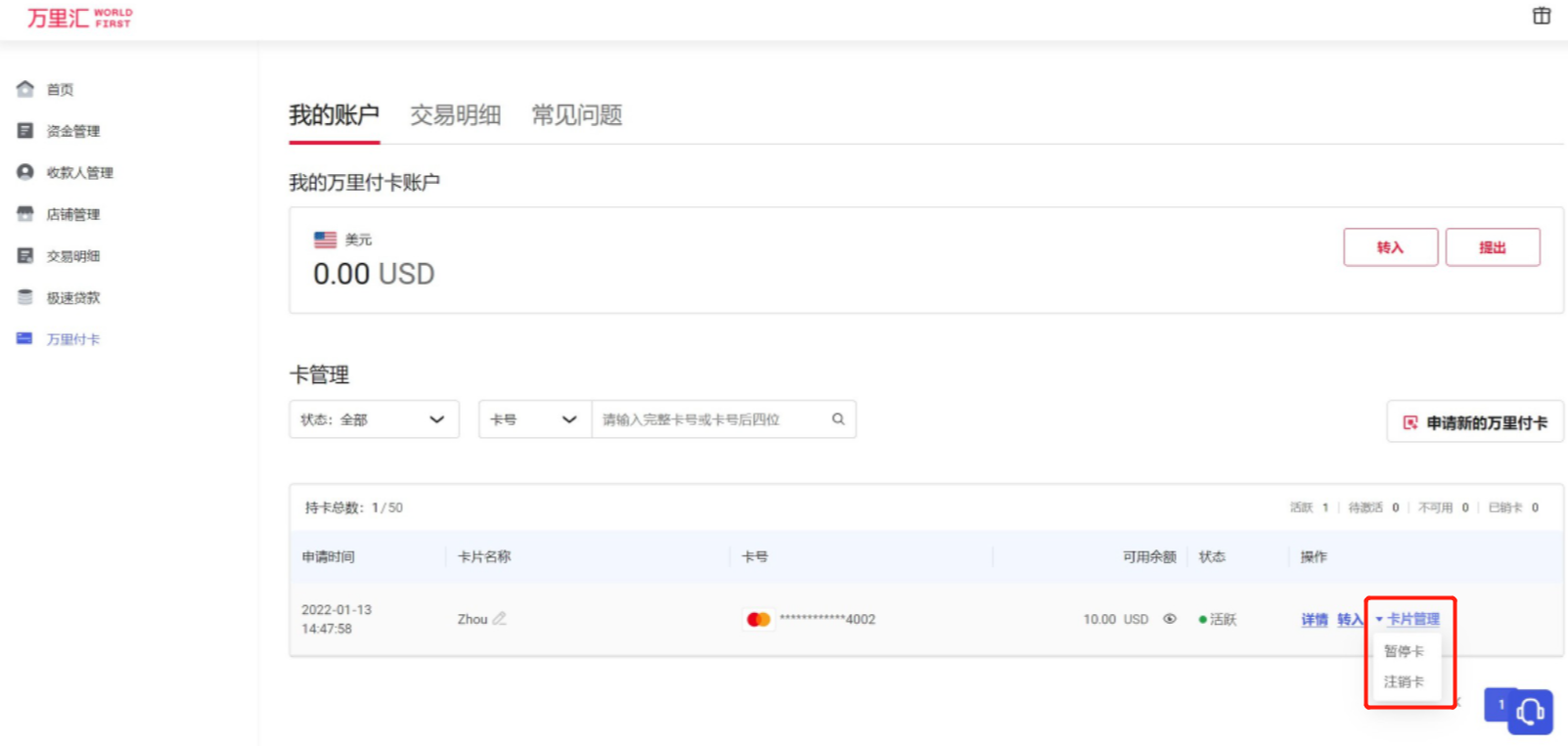Click the US flag icon
Image resolution: width=1568 pixels, height=746 pixels.
click(326, 240)
